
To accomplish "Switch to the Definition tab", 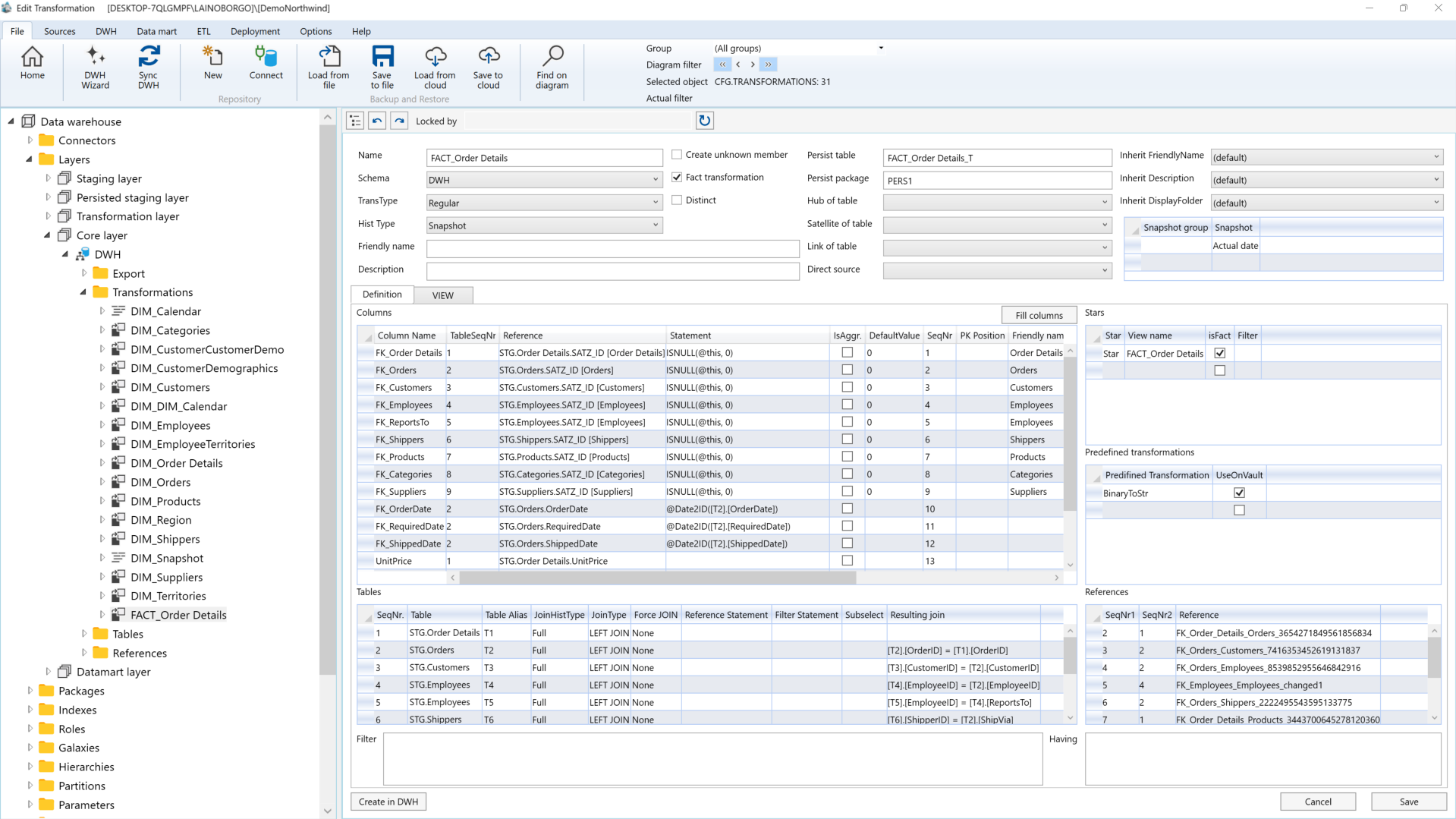I will click(x=382, y=295).
